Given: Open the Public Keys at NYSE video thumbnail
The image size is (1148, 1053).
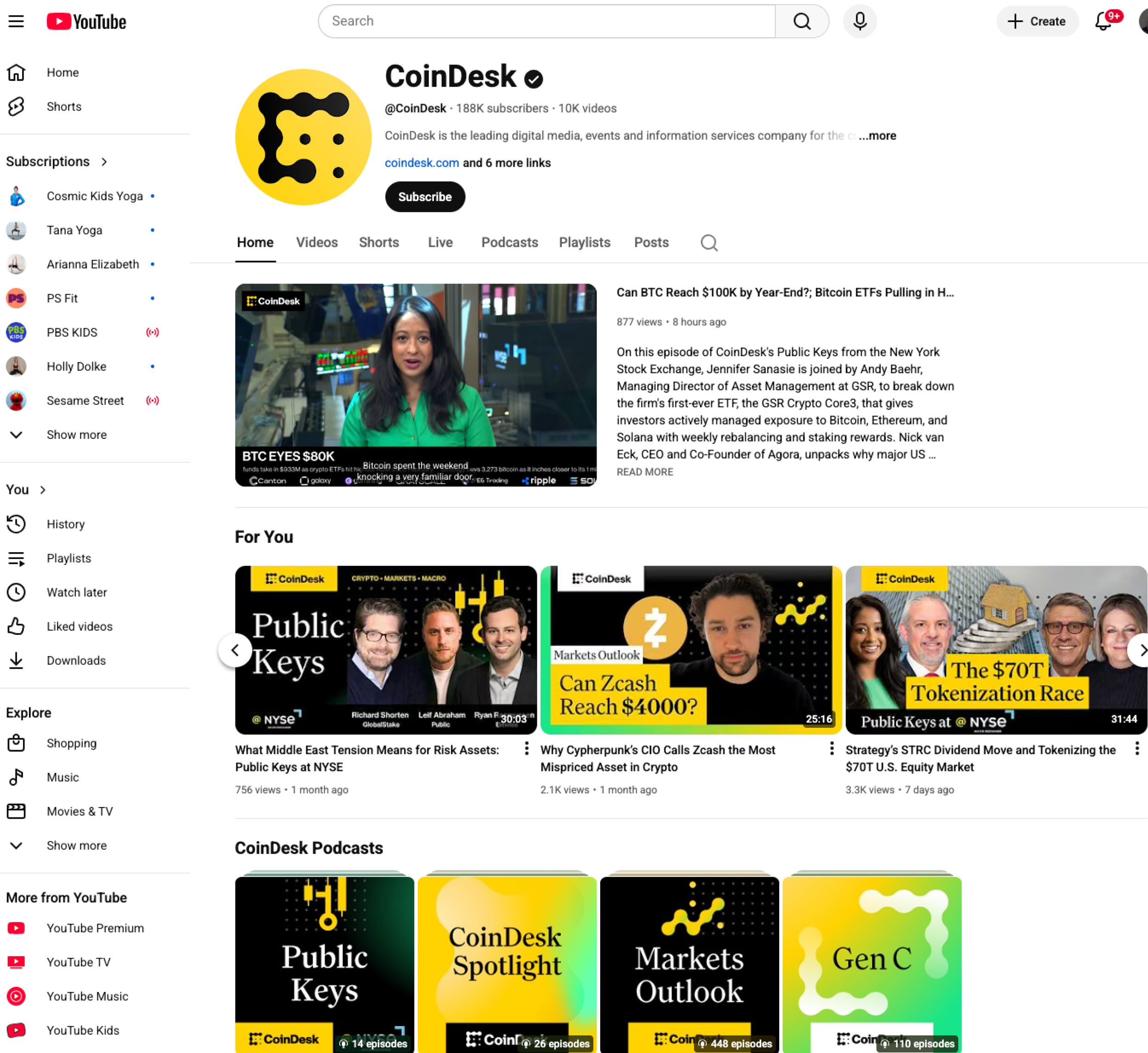Looking at the screenshot, I should click(x=385, y=650).
